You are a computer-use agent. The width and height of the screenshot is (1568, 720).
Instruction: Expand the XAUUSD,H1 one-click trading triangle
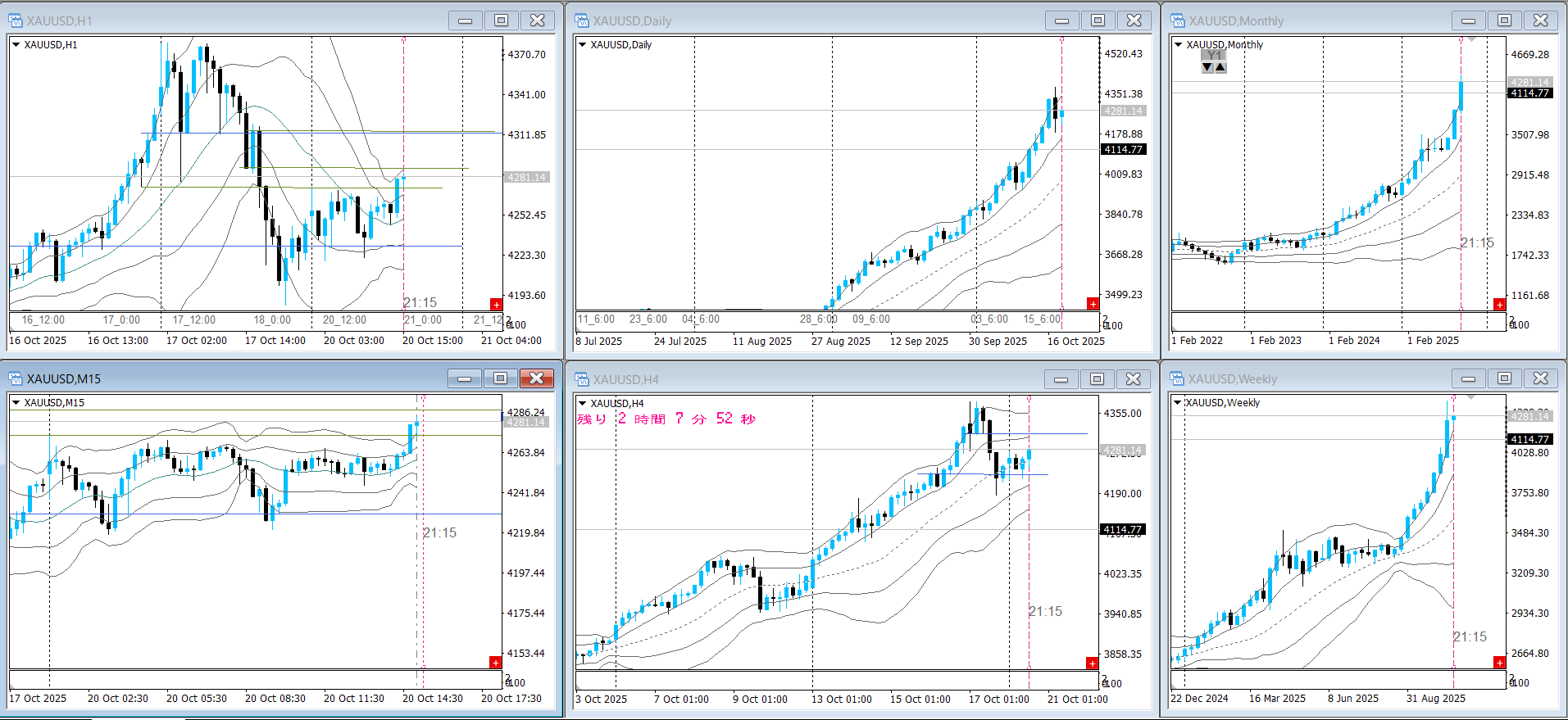(16, 45)
